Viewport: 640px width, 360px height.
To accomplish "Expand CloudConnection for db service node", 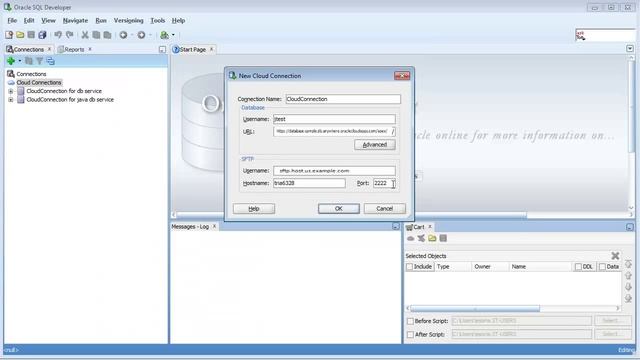I will click(11, 91).
